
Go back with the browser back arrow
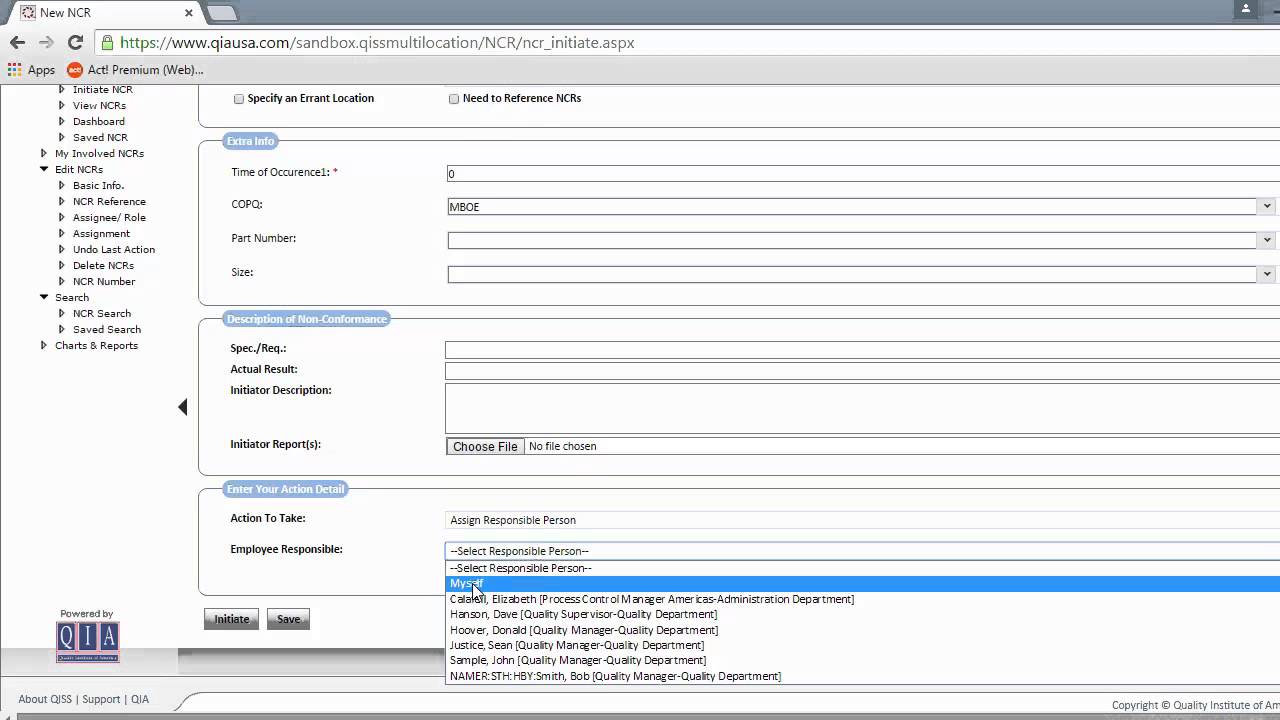[x=17, y=42]
